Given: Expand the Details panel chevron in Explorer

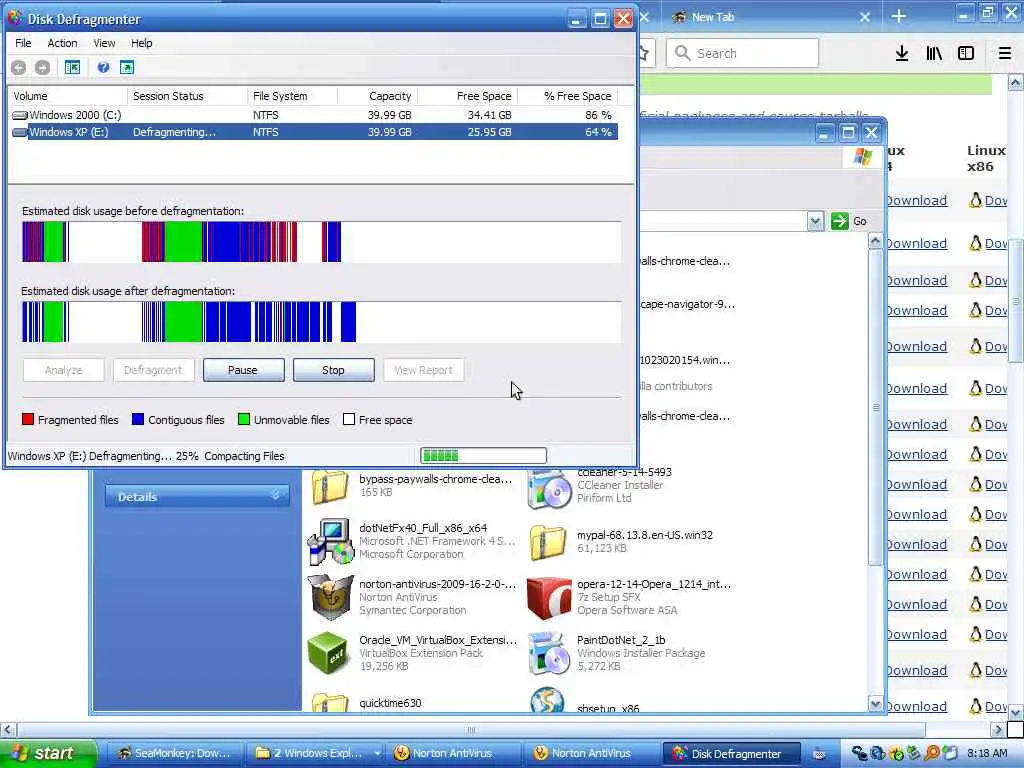Looking at the screenshot, I should (x=276, y=496).
